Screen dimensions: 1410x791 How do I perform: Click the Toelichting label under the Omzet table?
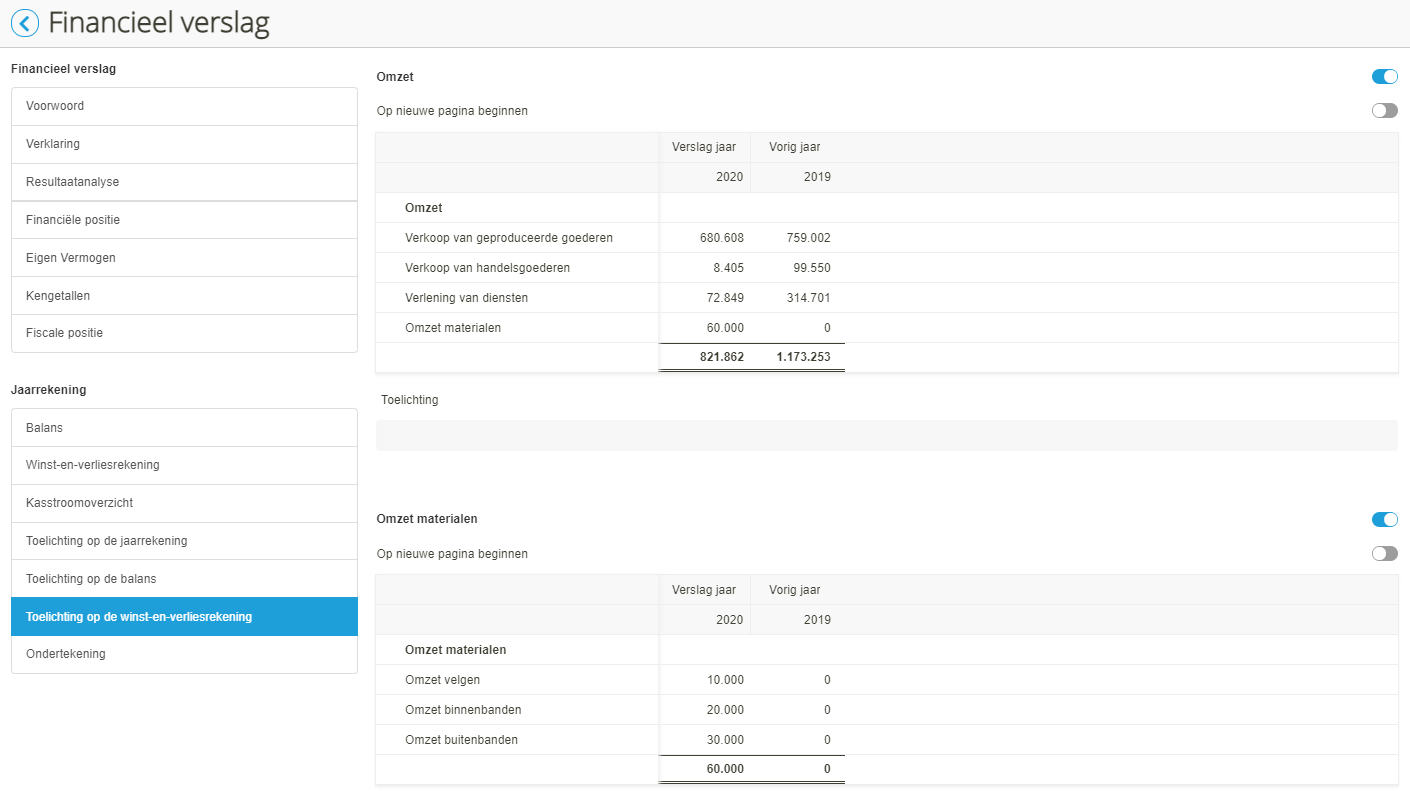410,400
